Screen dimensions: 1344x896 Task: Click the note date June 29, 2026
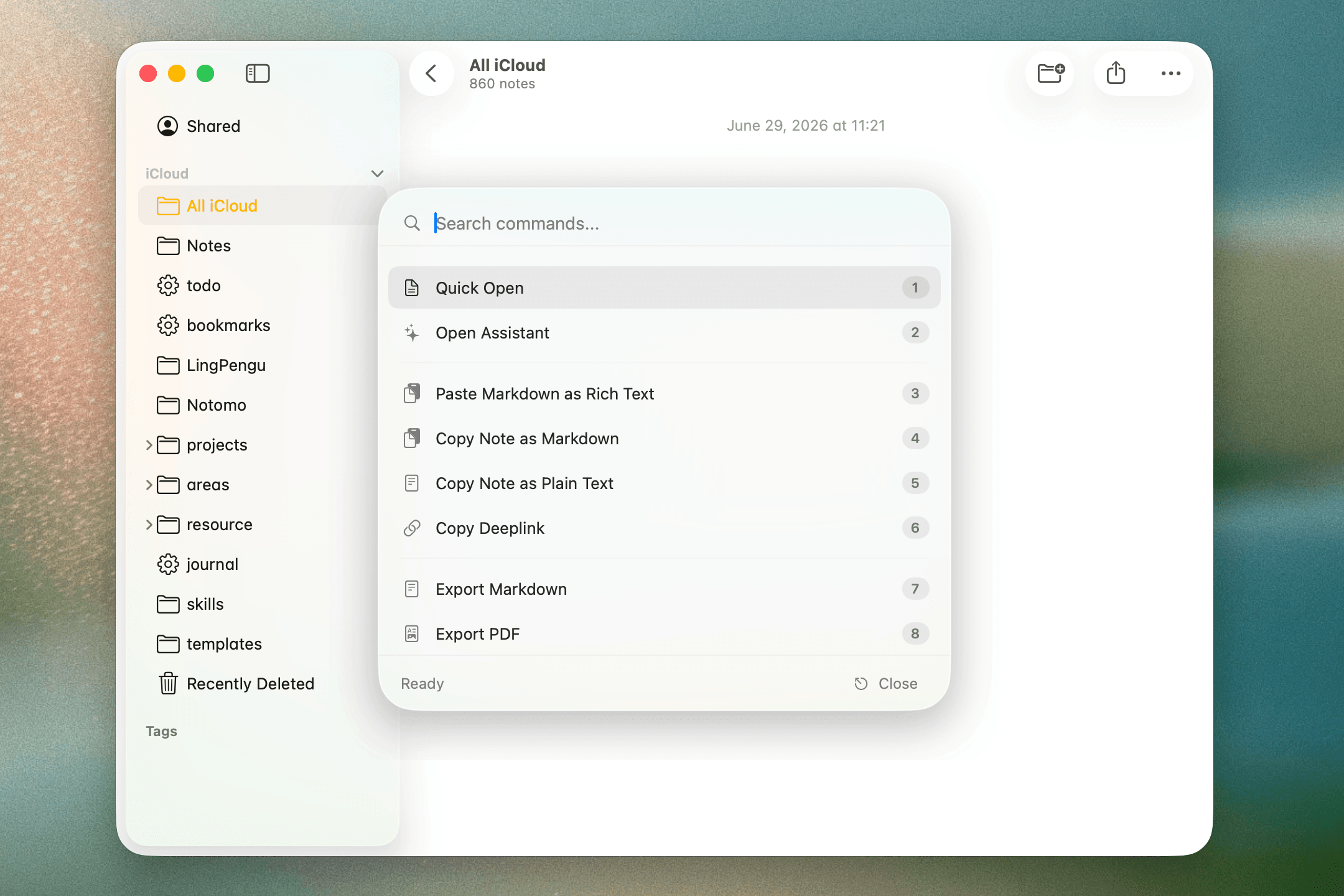806,126
